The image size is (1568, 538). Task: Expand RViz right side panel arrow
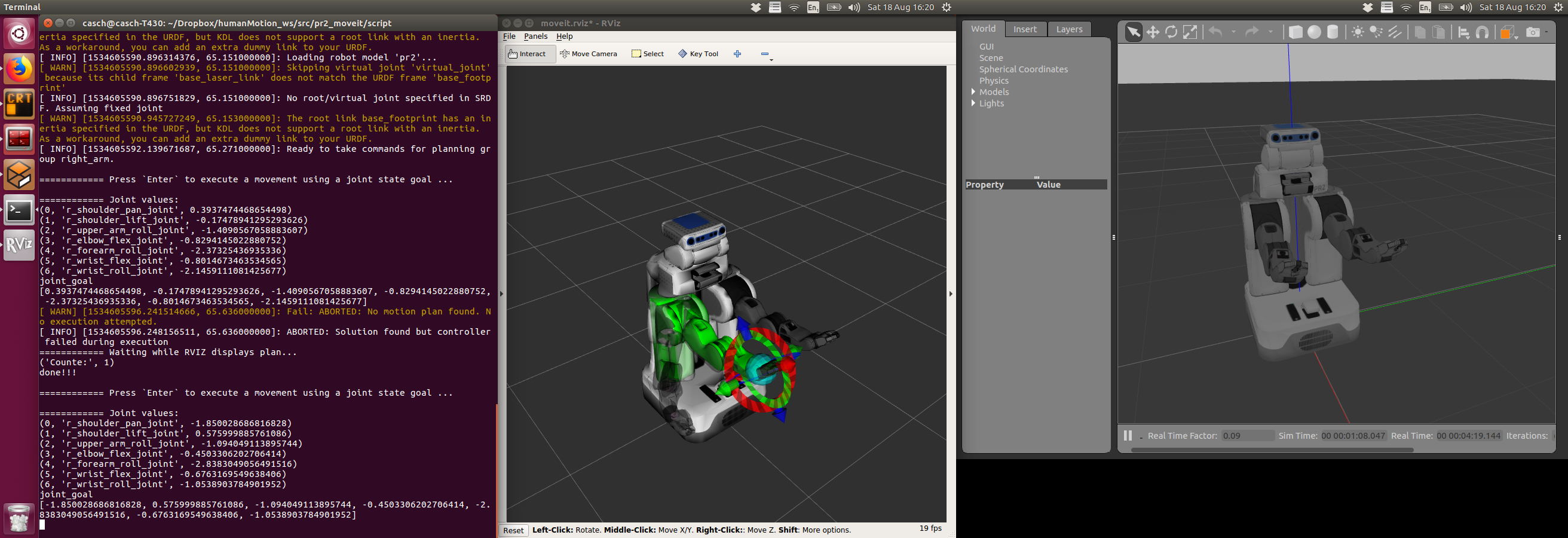click(951, 294)
